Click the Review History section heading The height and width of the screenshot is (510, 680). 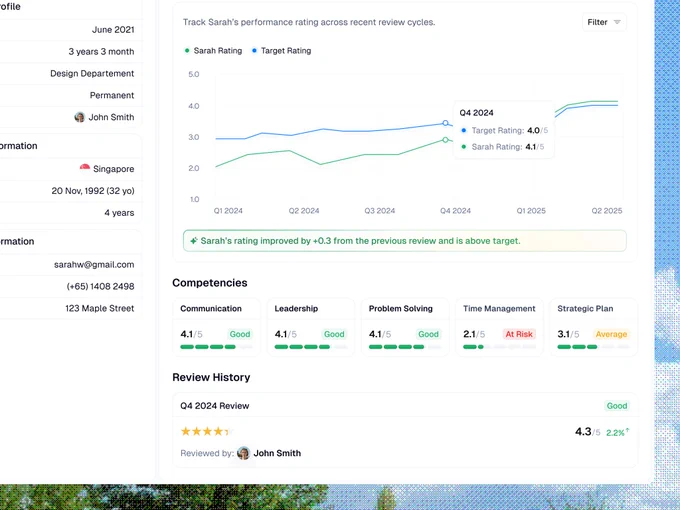pos(211,377)
